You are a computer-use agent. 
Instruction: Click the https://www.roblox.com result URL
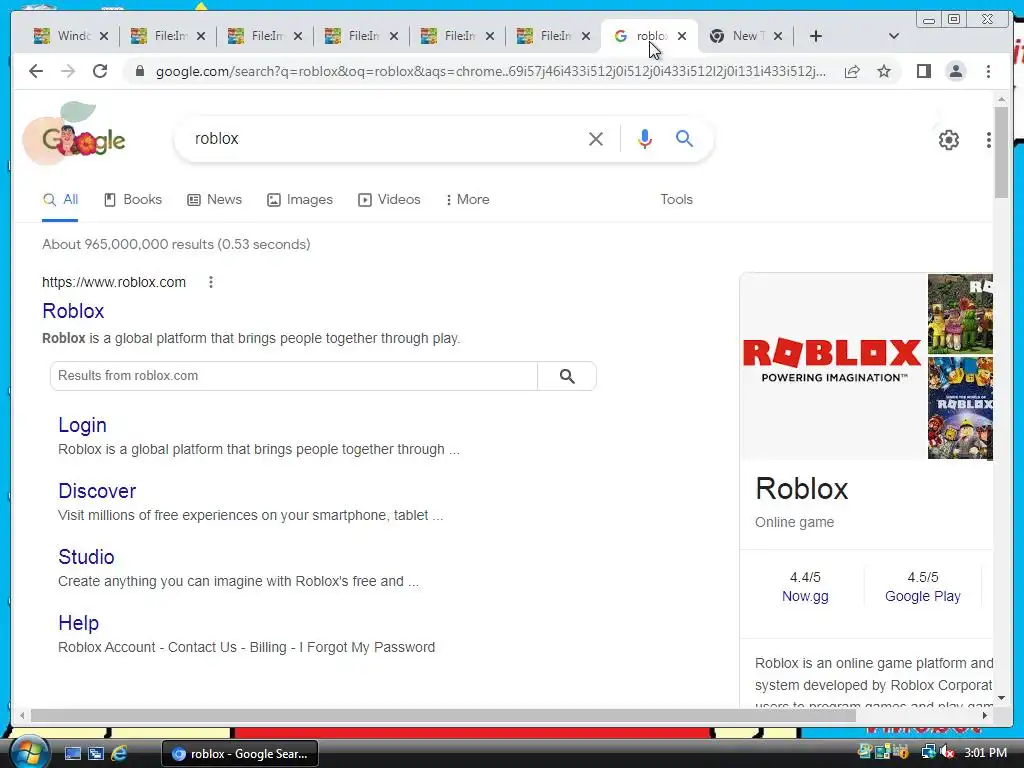(x=114, y=282)
